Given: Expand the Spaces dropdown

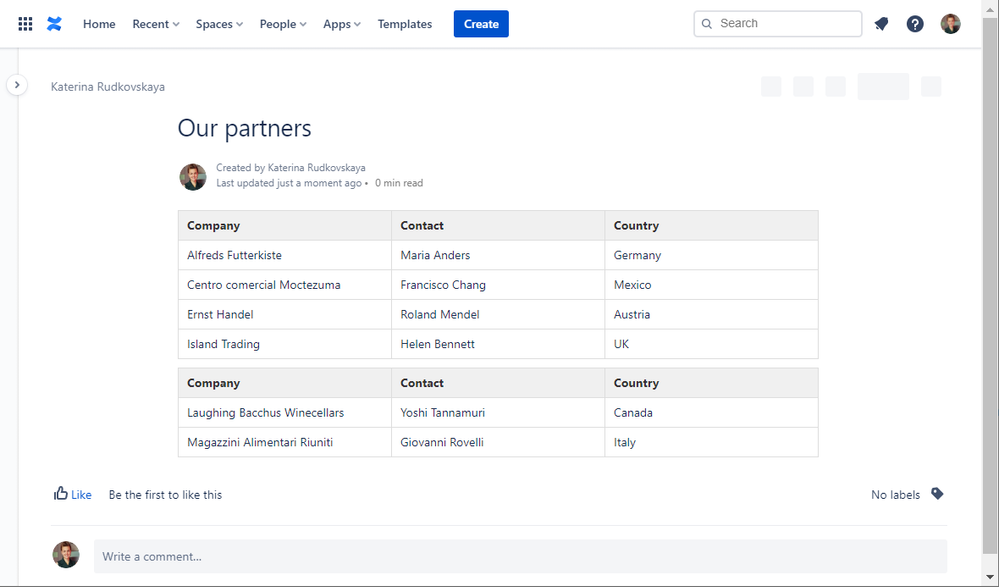Looking at the screenshot, I should click(219, 24).
